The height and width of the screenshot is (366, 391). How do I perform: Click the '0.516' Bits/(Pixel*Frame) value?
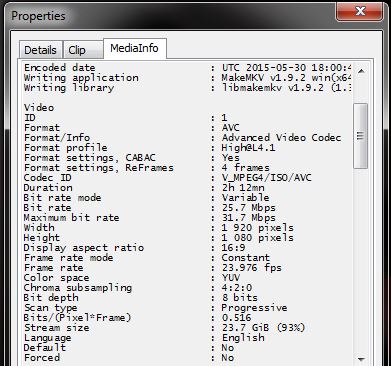(x=236, y=318)
